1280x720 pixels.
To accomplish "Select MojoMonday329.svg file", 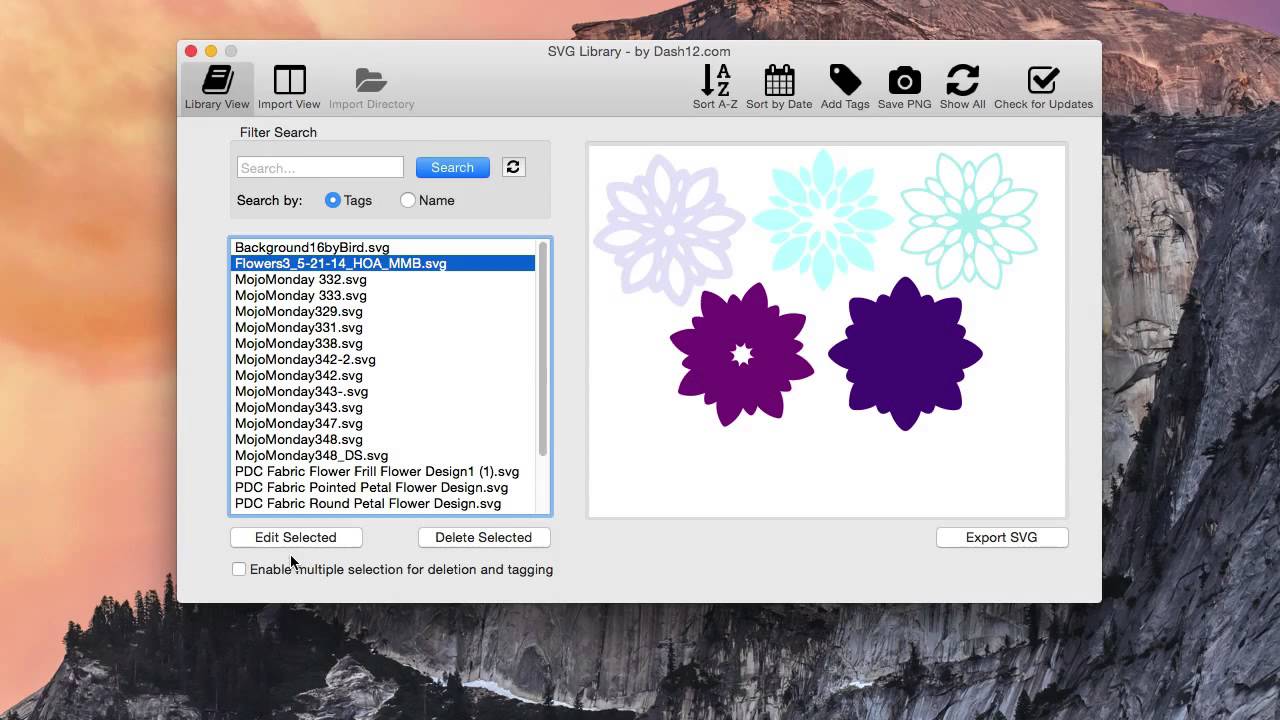I will click(383, 311).
